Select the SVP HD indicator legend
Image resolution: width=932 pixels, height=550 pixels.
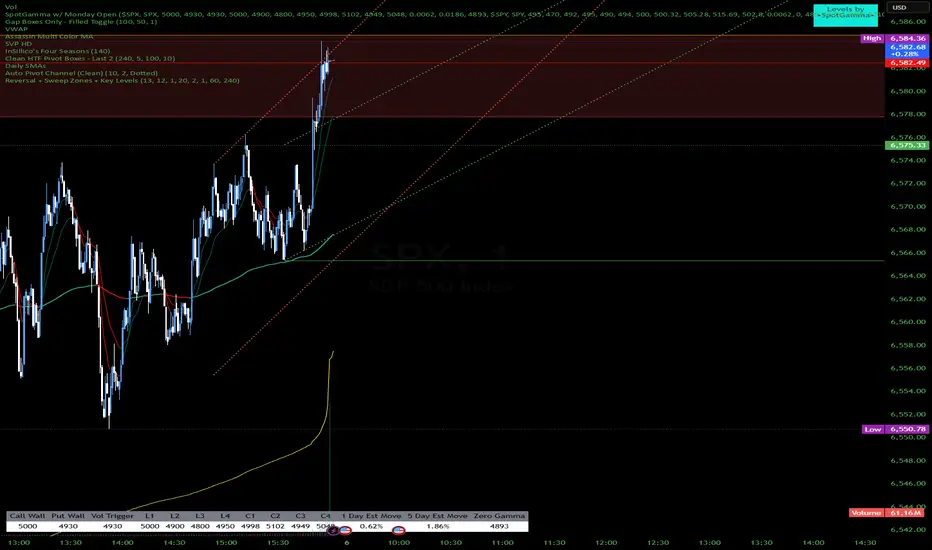[x=18, y=44]
